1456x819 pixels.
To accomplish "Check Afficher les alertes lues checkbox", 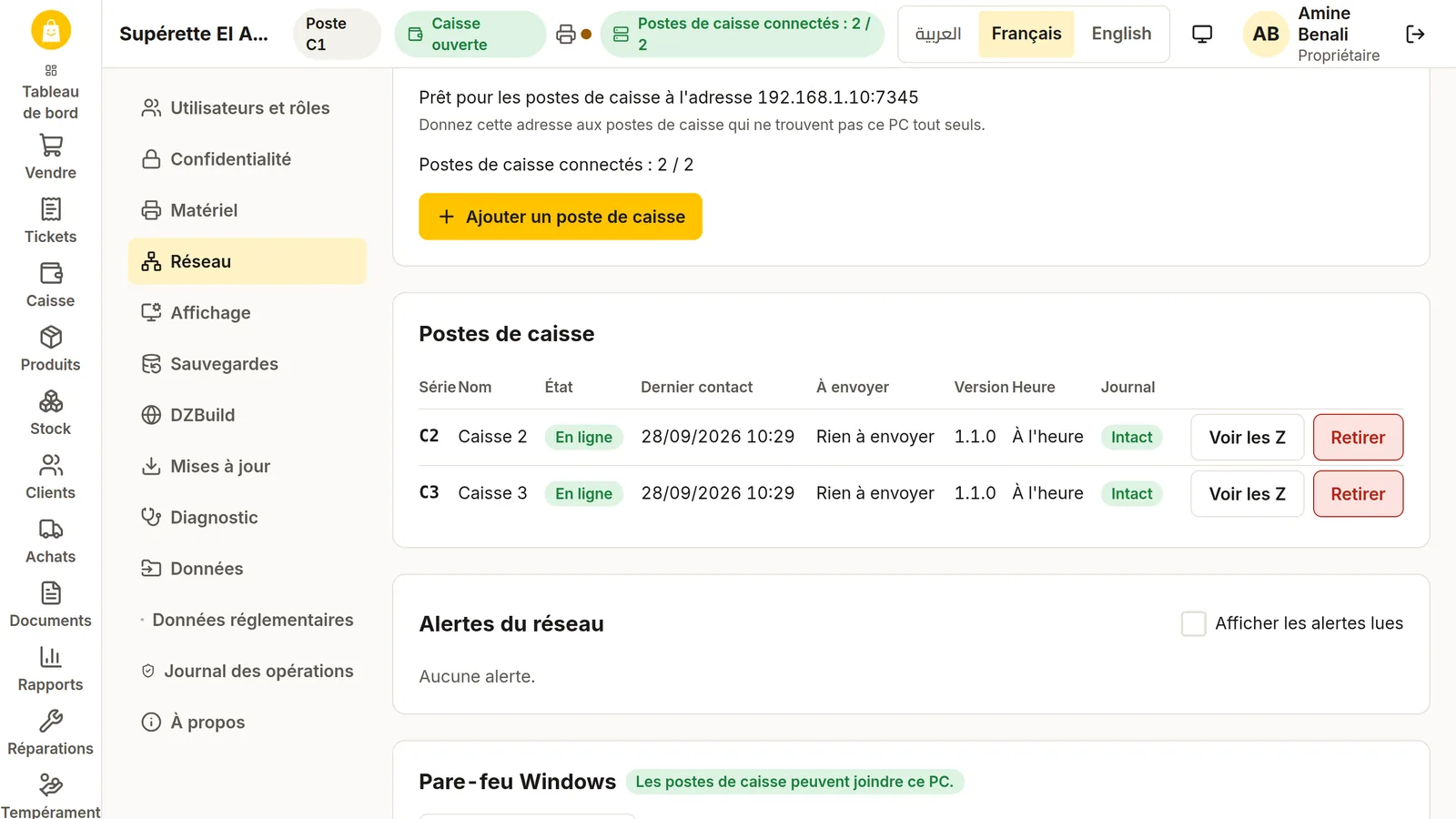I will point(1193,623).
